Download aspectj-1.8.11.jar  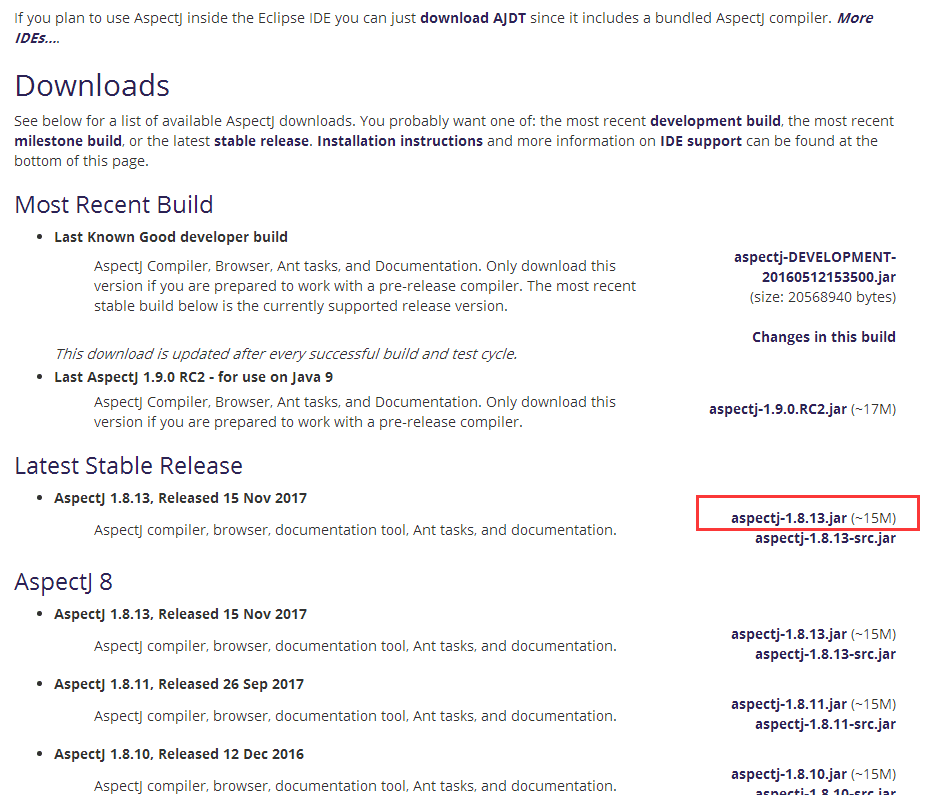coord(789,704)
